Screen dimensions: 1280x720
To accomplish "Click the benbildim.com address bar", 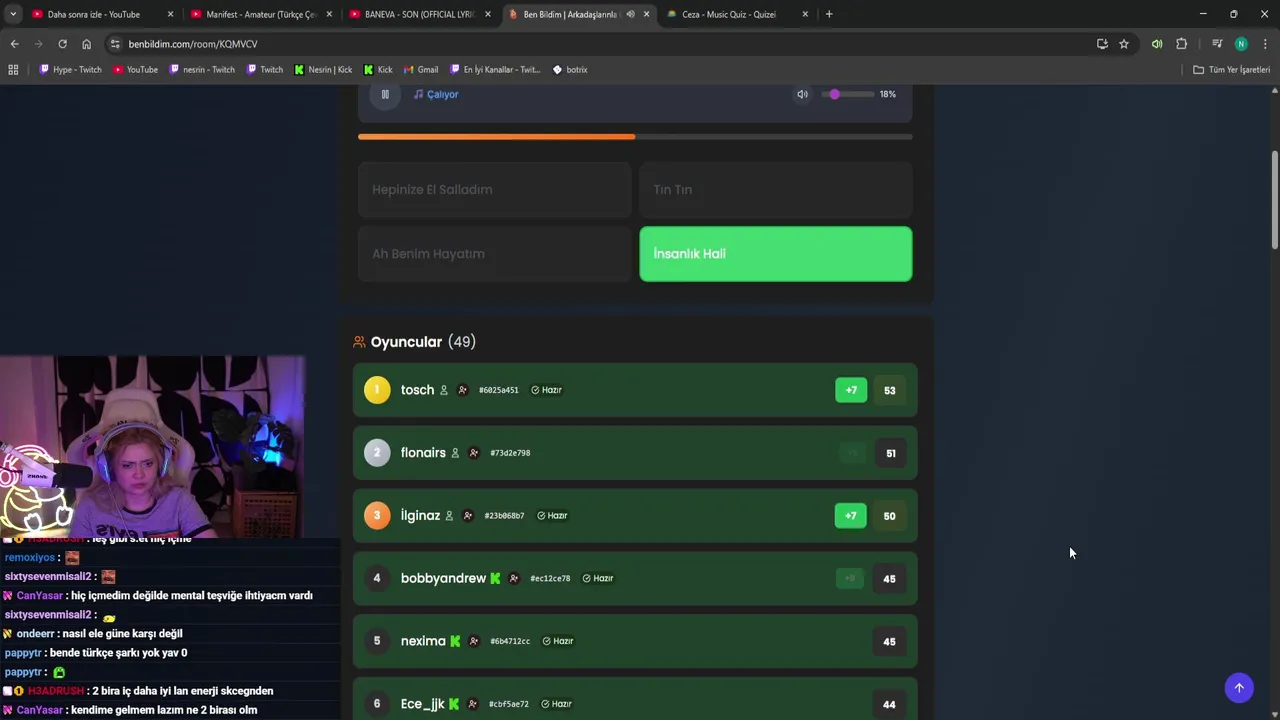I will pyautogui.click(x=600, y=44).
